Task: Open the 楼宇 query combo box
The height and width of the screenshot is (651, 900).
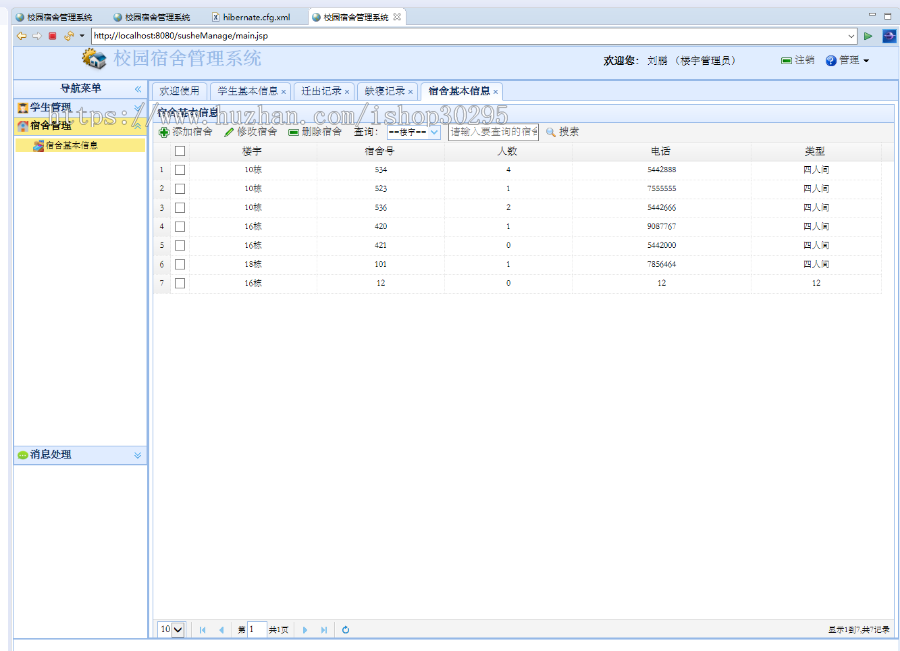Action: pyautogui.click(x=434, y=132)
